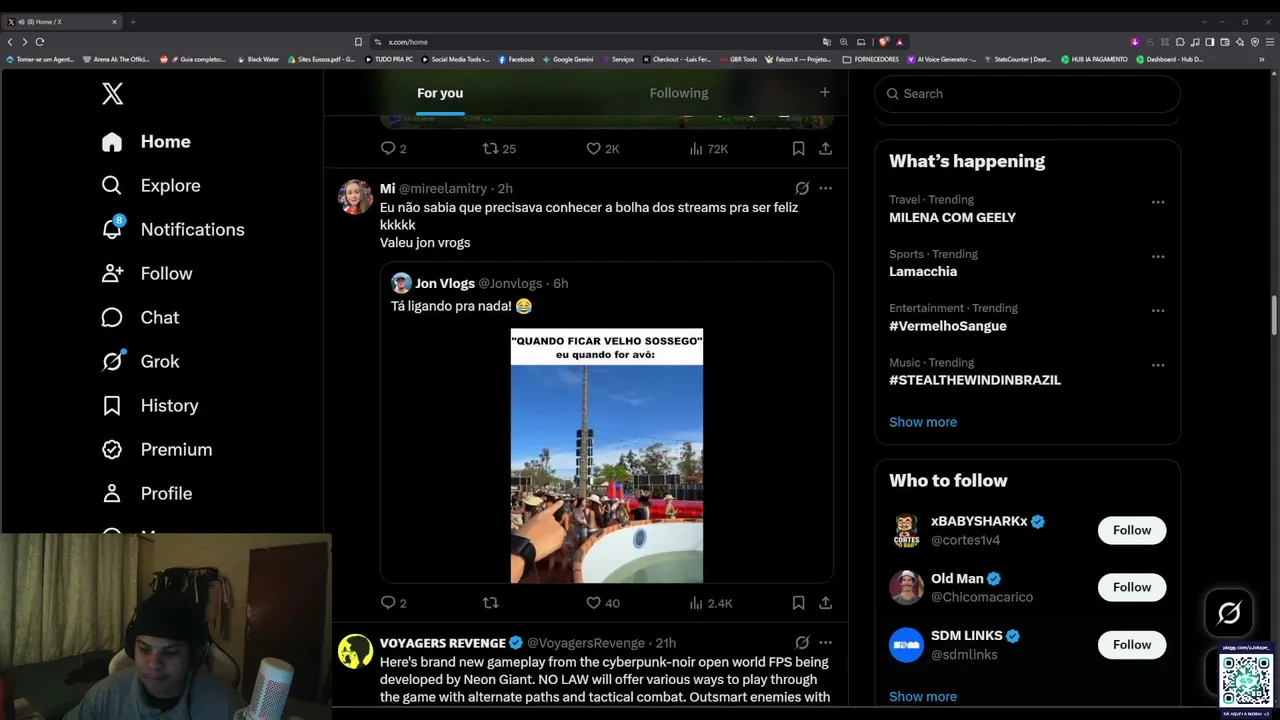Screen dimensions: 1280x720
Task: Like the post with 2K likes
Action: pyautogui.click(x=603, y=149)
